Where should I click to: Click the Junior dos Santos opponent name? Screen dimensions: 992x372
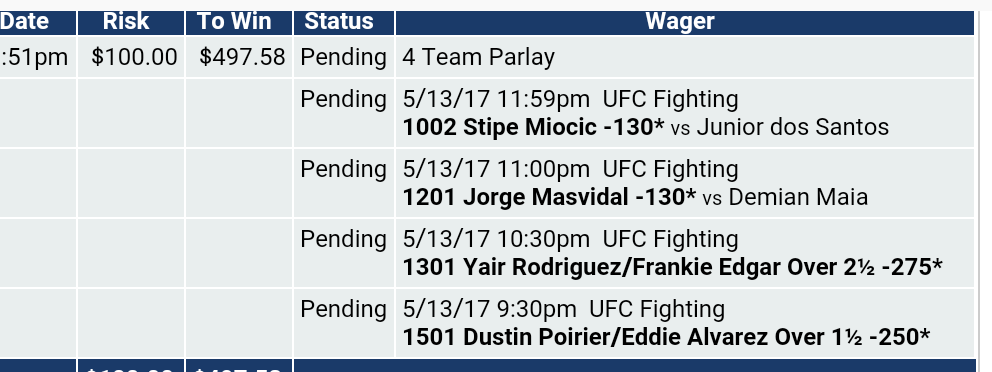coord(793,127)
